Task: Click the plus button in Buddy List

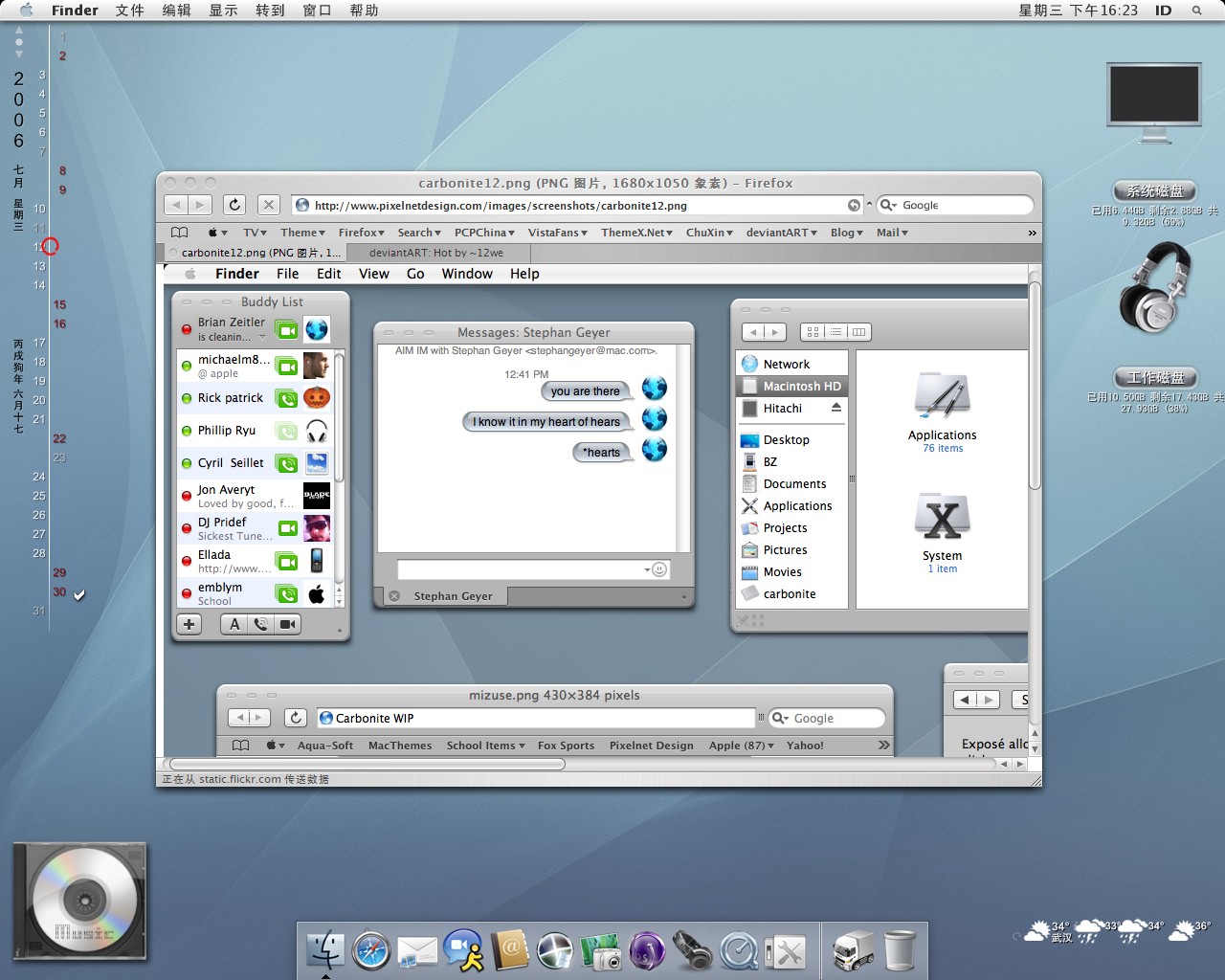Action: (x=189, y=624)
